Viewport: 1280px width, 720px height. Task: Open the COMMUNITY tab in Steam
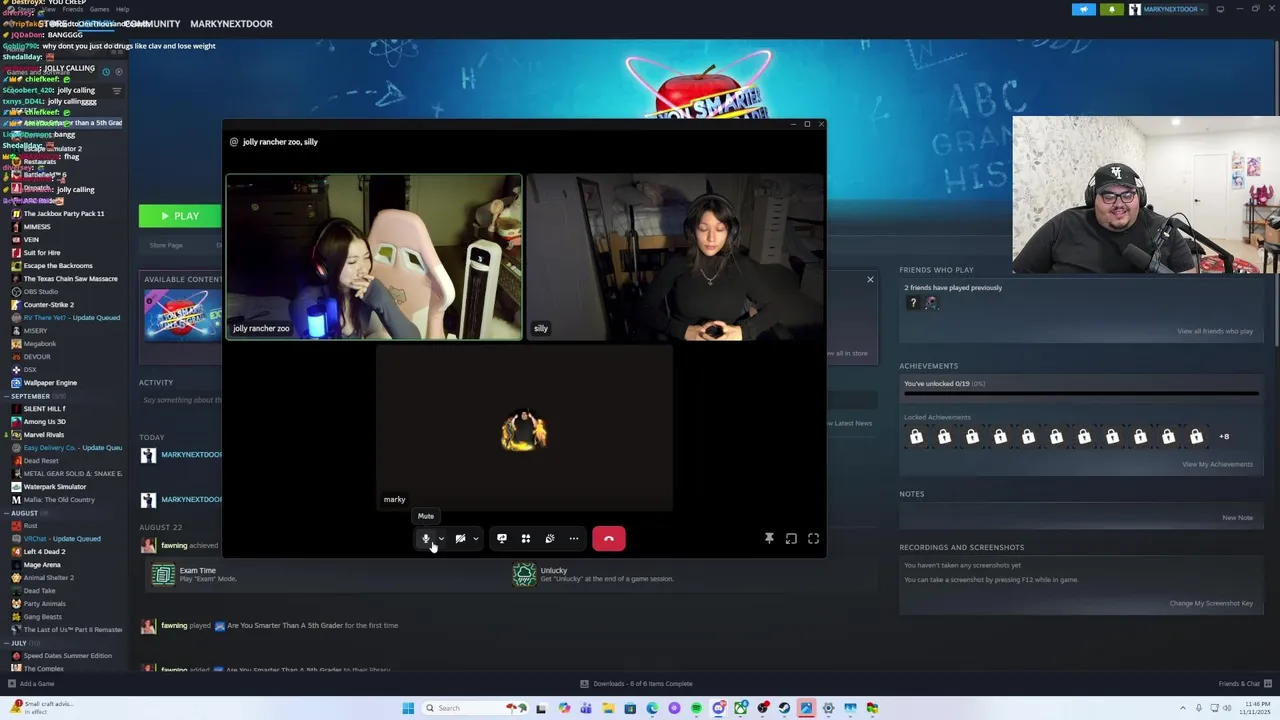[152, 23]
